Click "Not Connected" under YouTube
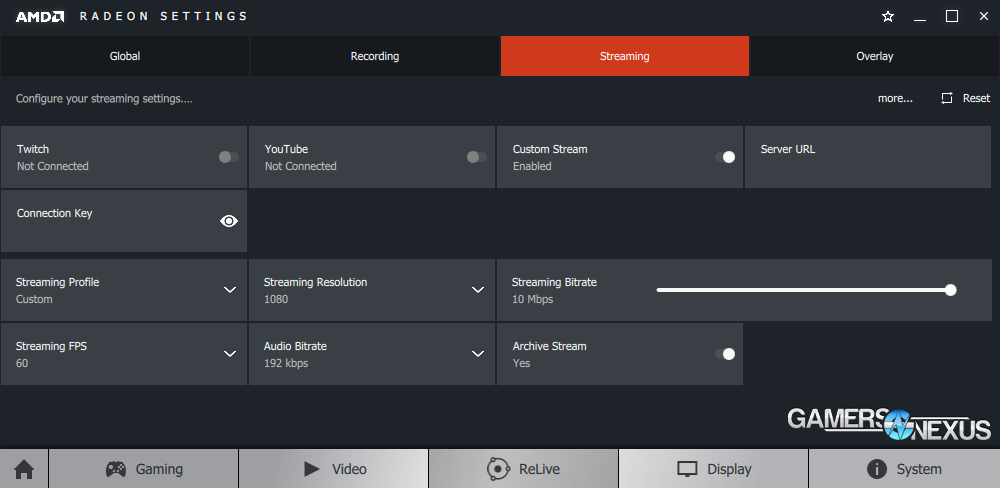 coord(300,166)
